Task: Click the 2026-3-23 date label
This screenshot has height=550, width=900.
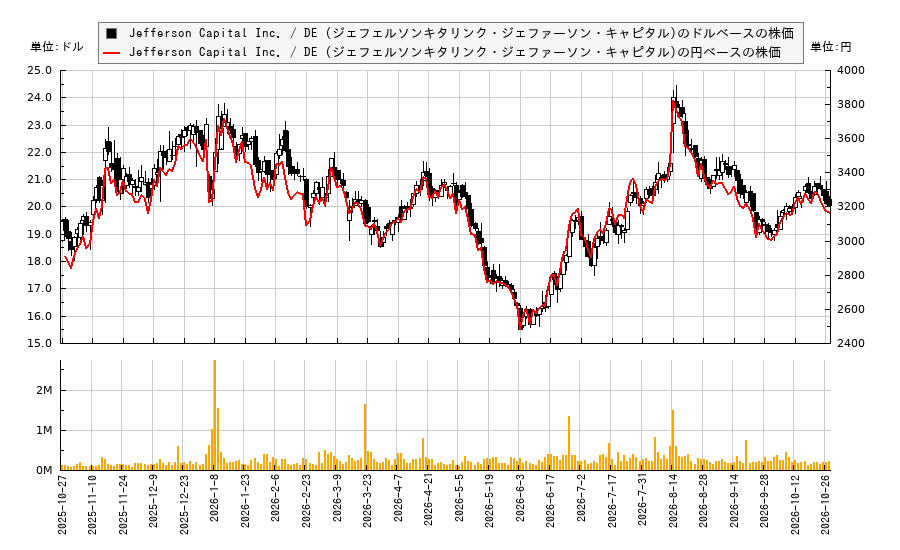Action: tap(367, 502)
